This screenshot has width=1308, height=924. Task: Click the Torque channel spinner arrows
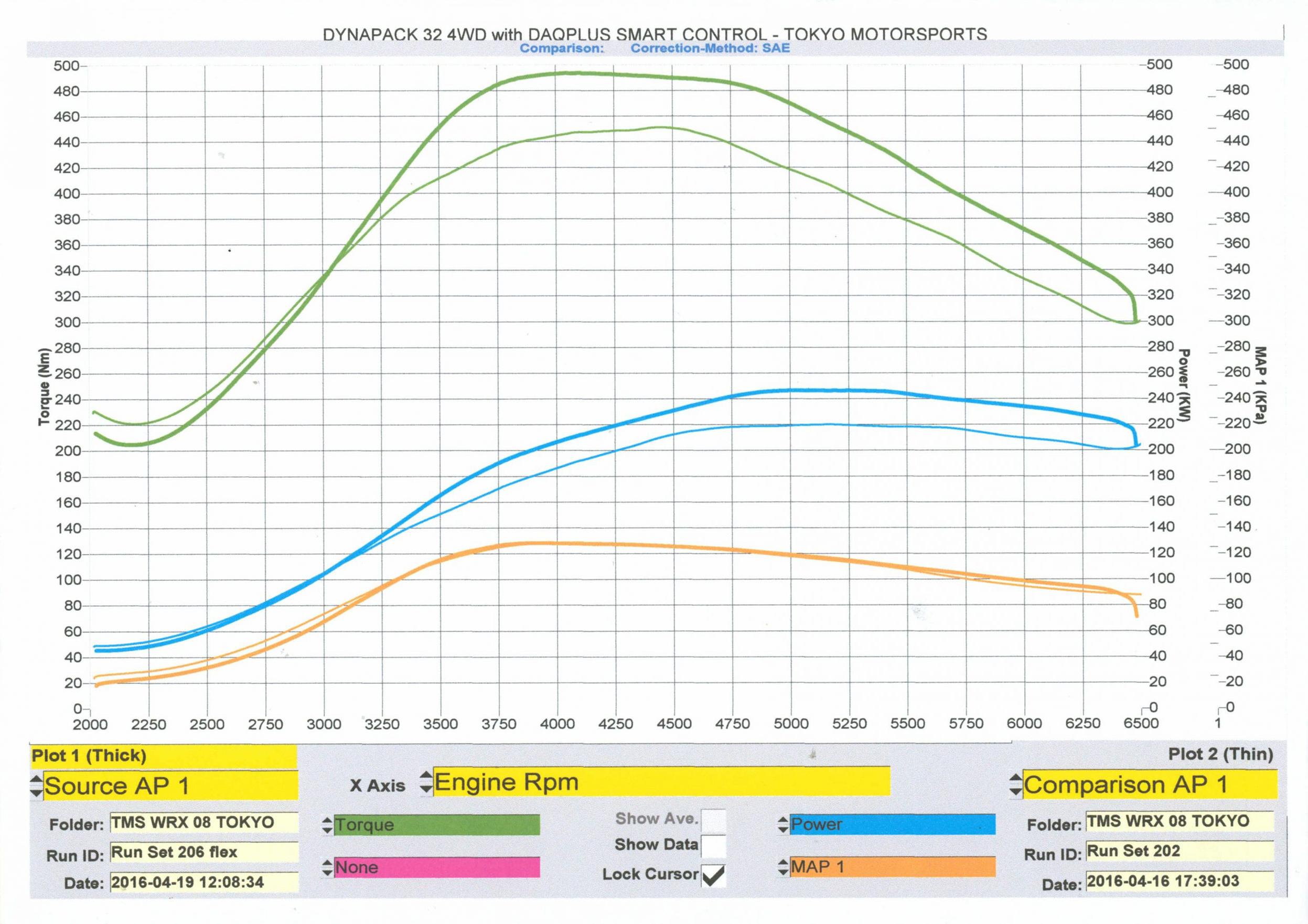point(327,825)
